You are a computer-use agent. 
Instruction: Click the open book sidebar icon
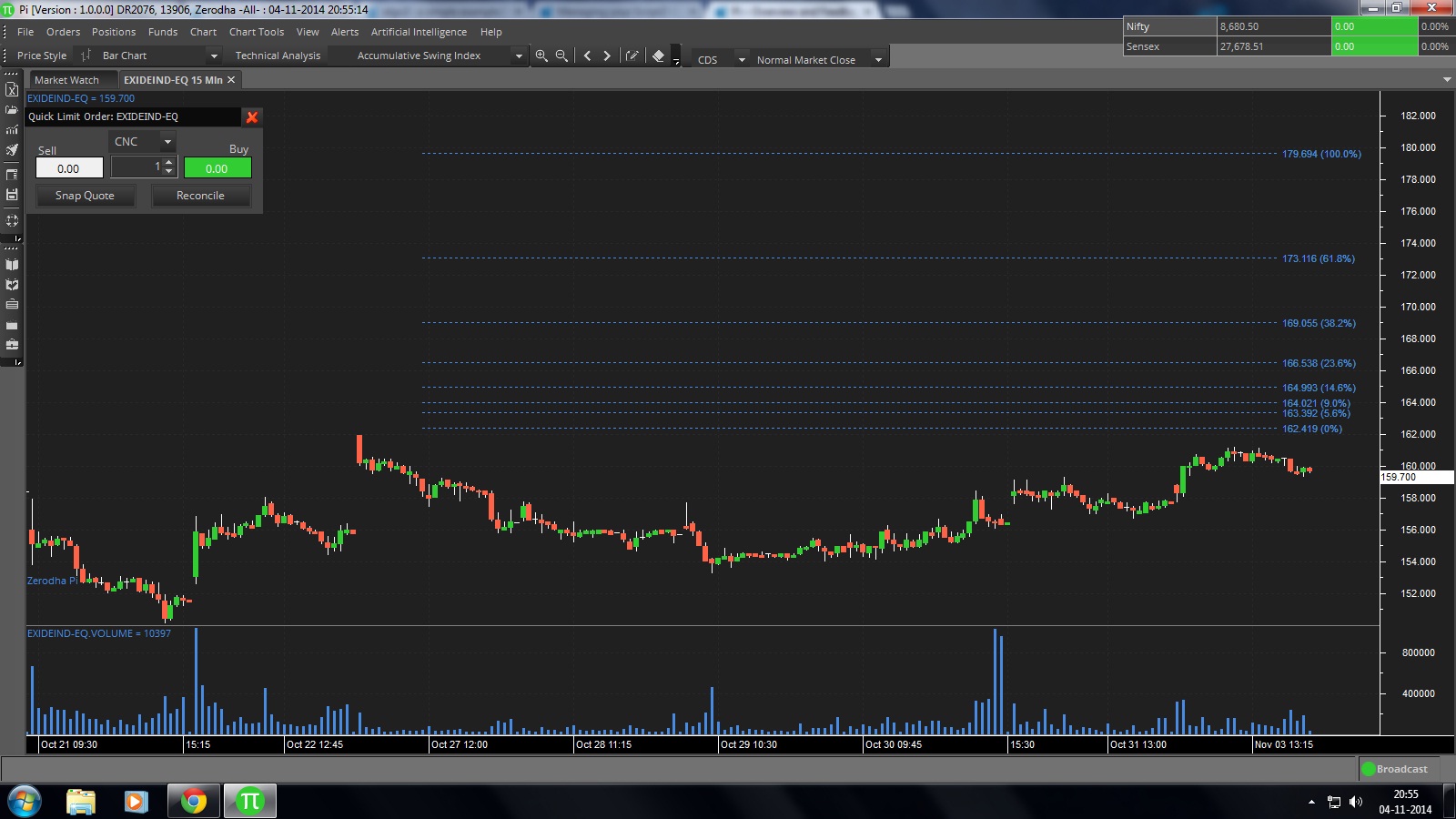pyautogui.click(x=12, y=265)
